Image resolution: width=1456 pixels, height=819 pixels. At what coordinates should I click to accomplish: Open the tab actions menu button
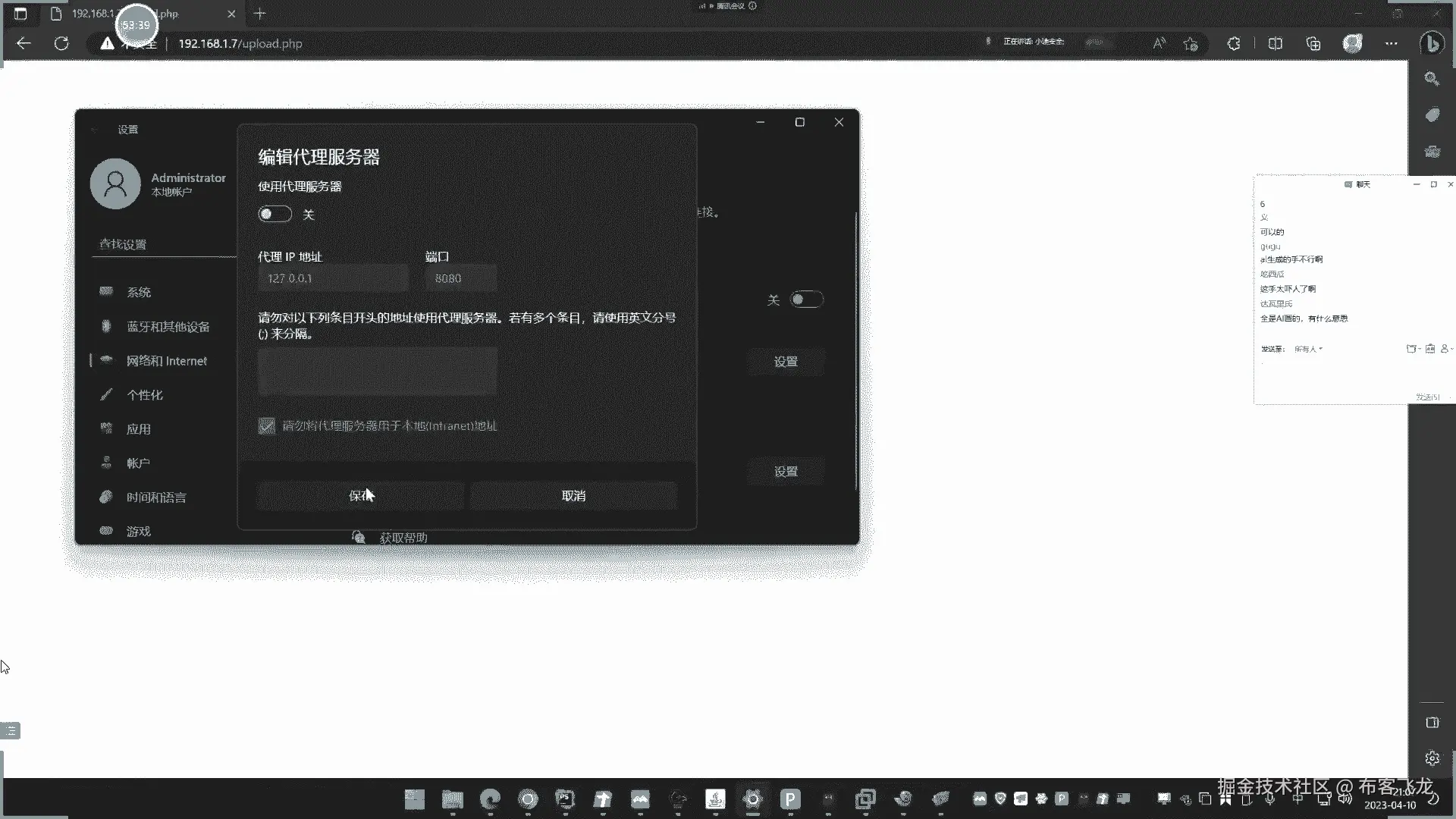(x=20, y=14)
